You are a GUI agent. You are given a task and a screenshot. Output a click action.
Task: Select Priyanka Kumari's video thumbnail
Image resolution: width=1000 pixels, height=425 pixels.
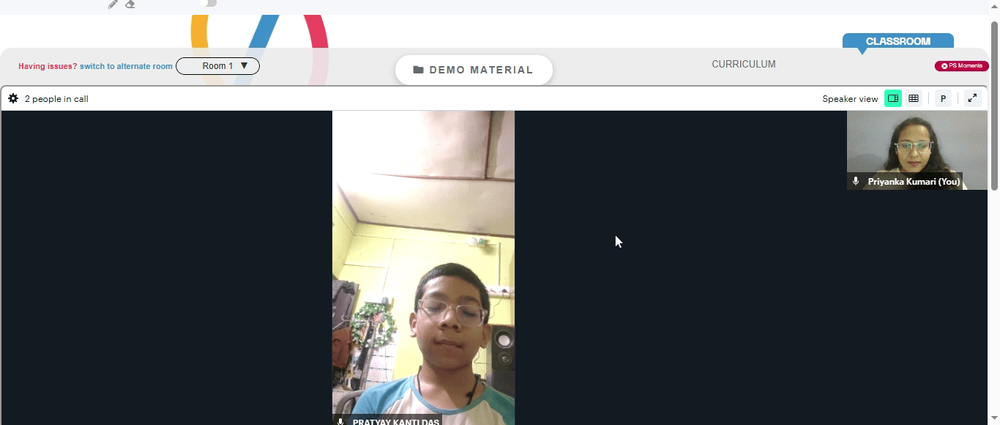(916, 150)
